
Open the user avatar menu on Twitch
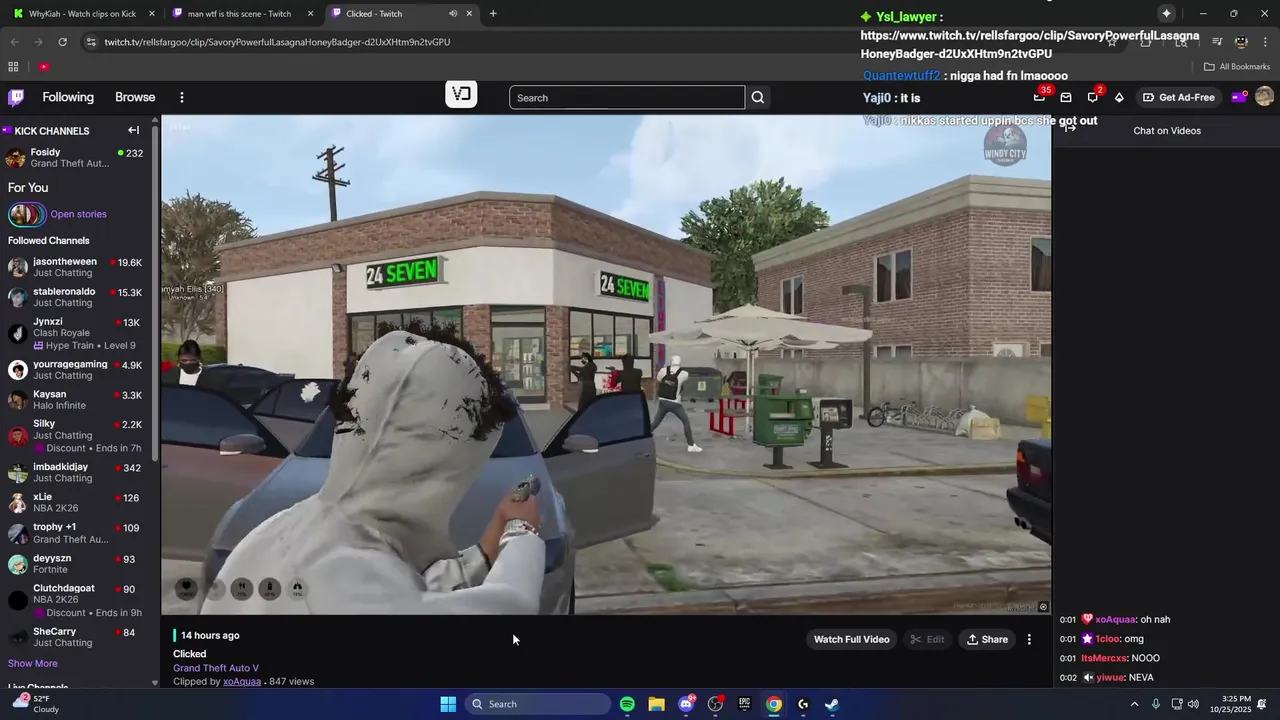click(x=1264, y=97)
